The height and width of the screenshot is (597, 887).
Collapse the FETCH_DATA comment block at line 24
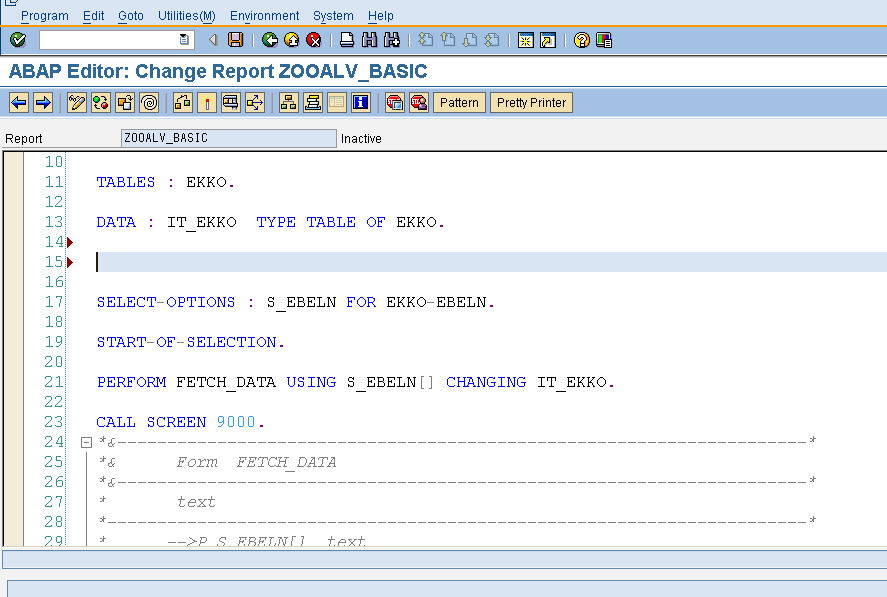[x=85, y=441]
